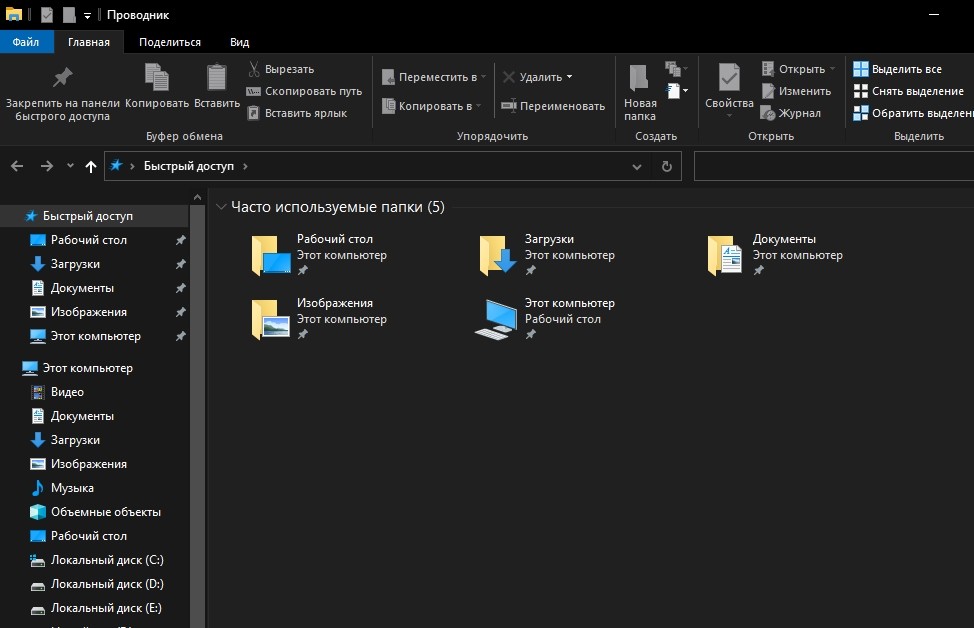Select Local Disk (C:) in sidebar
This screenshot has height=628, width=974.
(x=107, y=560)
